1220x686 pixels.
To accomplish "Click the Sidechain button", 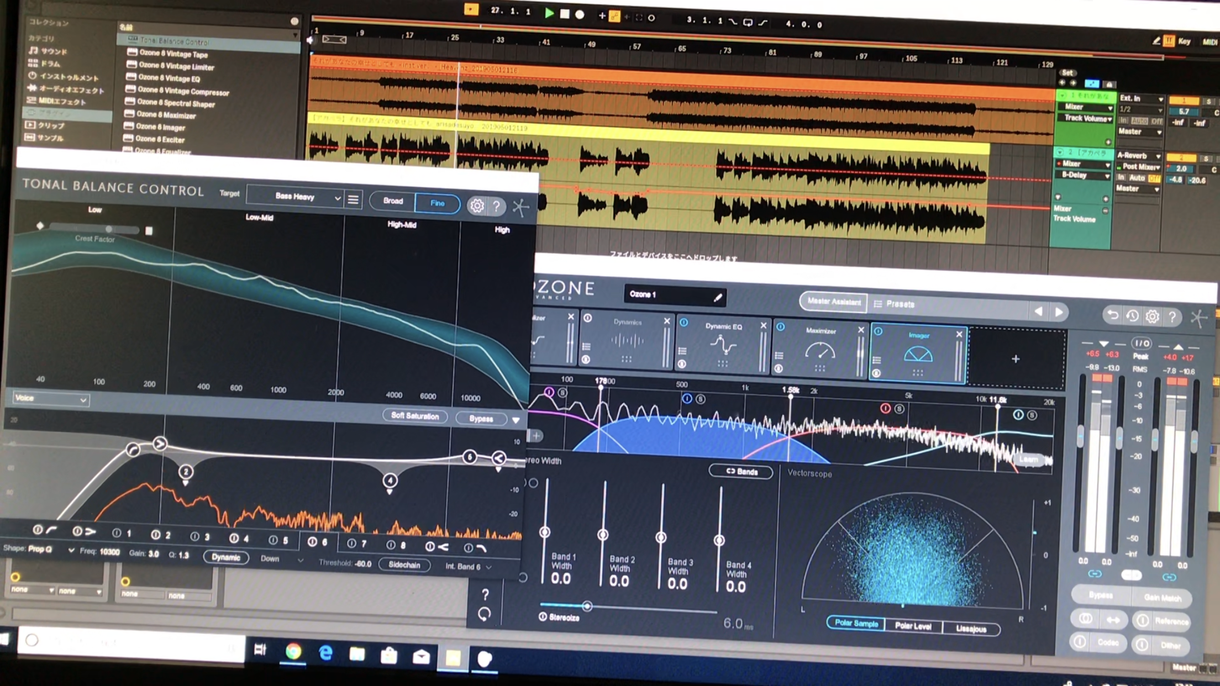I will 404,565.
